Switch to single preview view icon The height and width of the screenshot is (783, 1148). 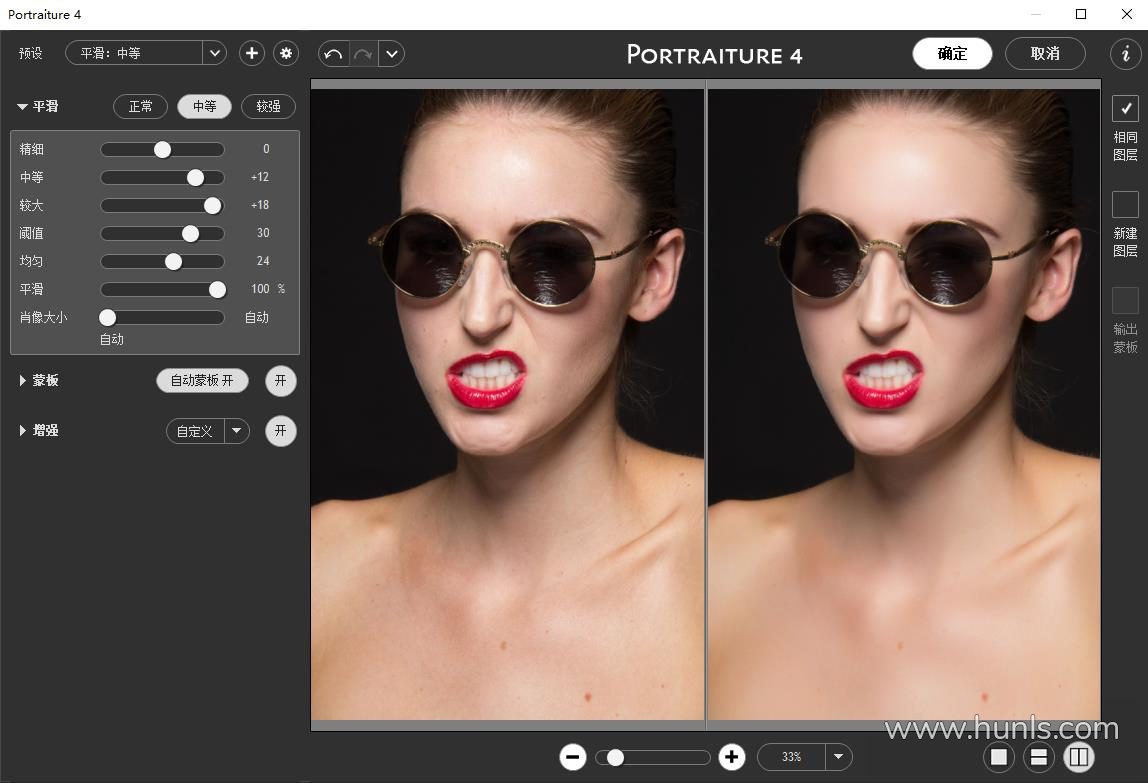[x=999, y=757]
